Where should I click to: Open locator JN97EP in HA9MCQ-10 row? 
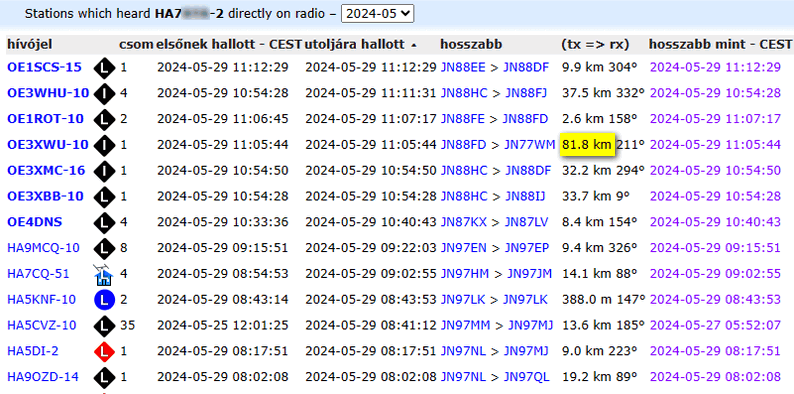(527, 248)
